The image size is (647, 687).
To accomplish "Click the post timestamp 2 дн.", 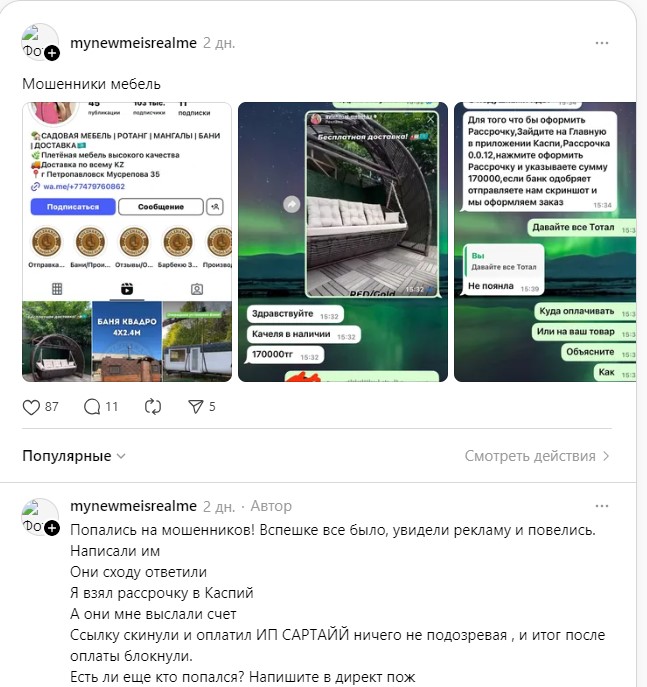I will click(219, 43).
